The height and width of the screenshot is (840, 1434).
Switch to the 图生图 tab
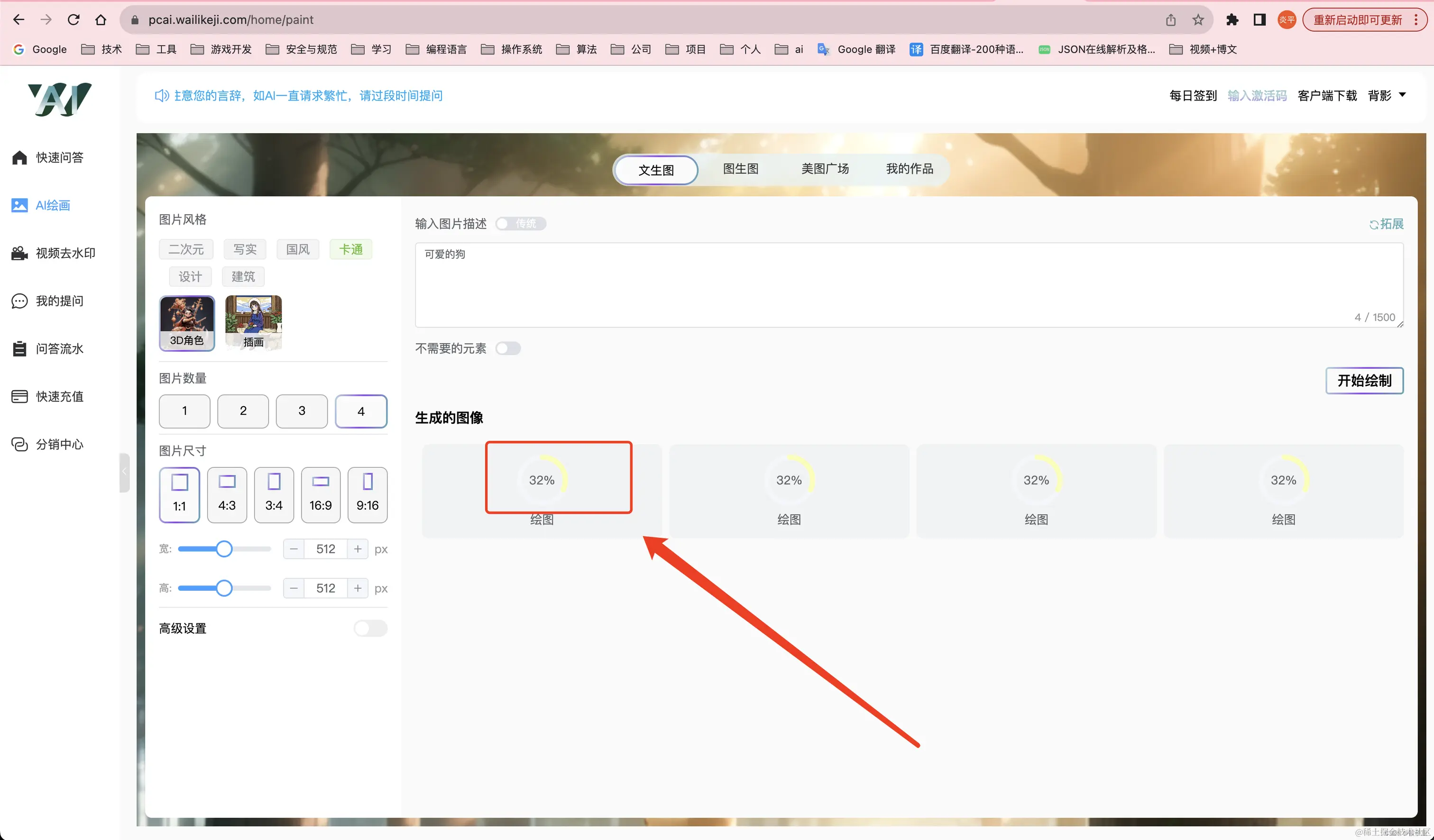point(740,169)
